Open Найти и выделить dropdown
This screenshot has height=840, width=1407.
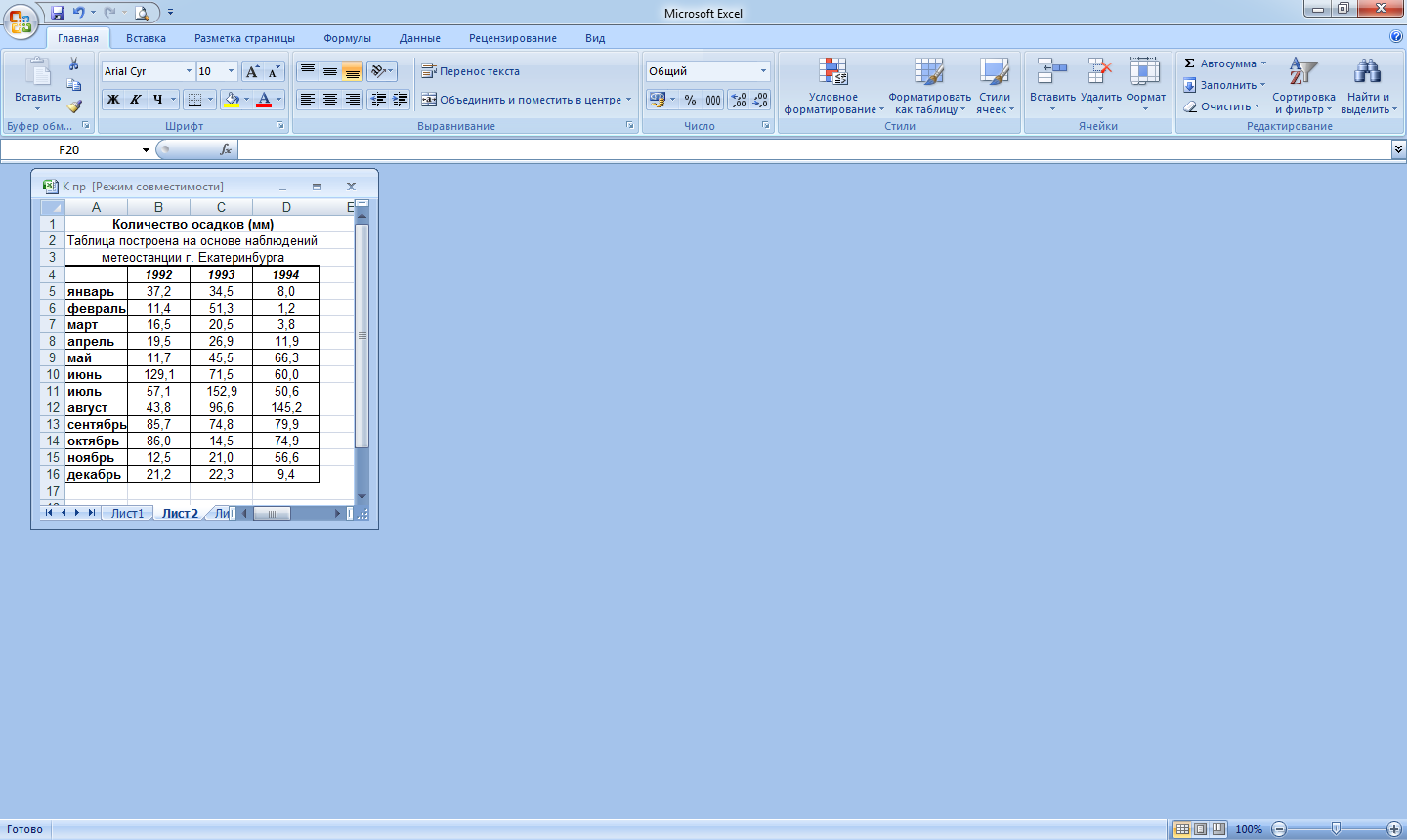pyautogui.click(x=1368, y=86)
